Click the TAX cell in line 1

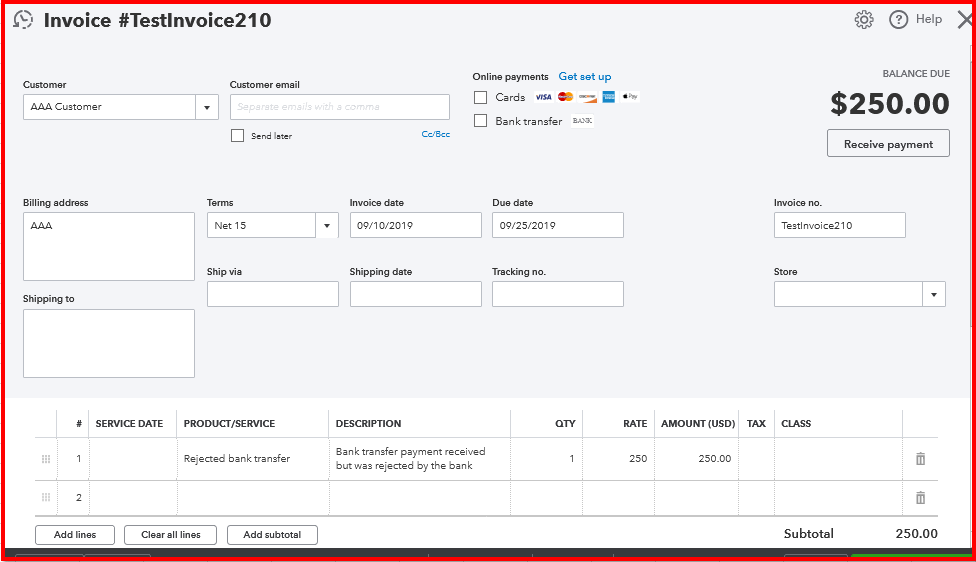click(x=756, y=459)
